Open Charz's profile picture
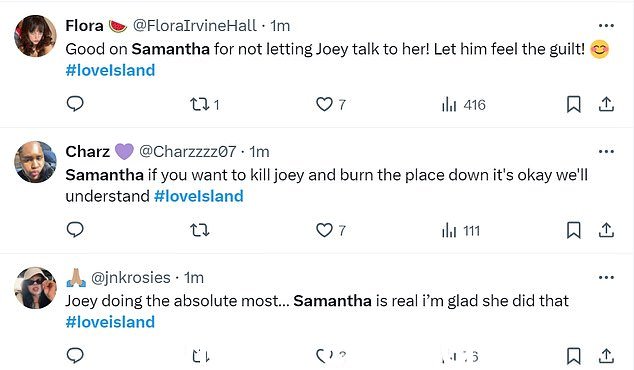Viewport: 634px width, 370px height. click(36, 162)
